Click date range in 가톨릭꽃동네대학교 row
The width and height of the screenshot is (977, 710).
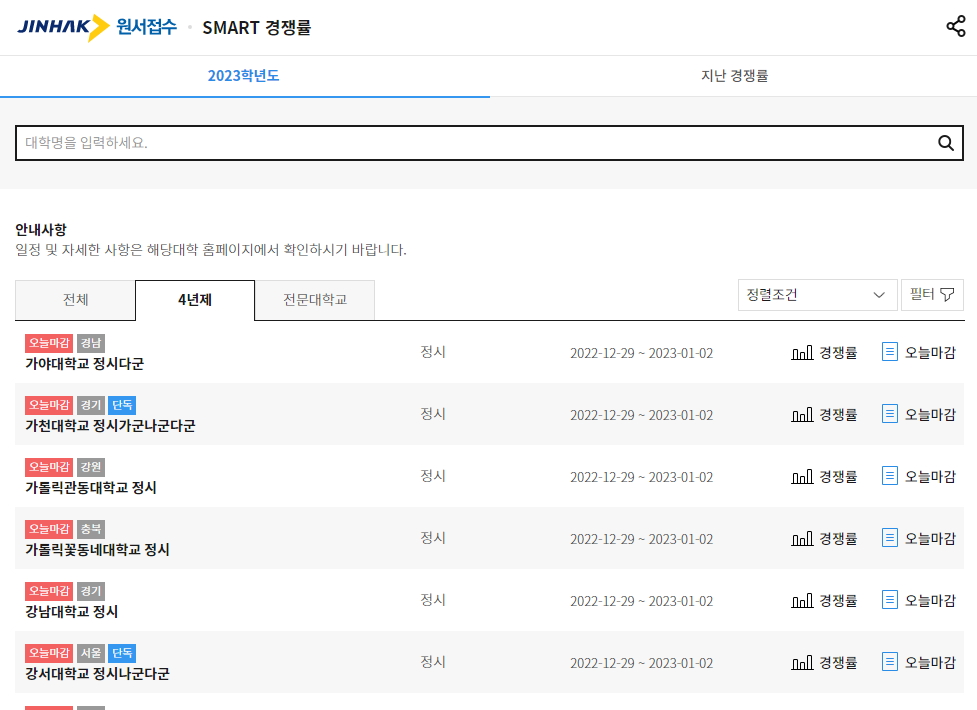point(641,539)
